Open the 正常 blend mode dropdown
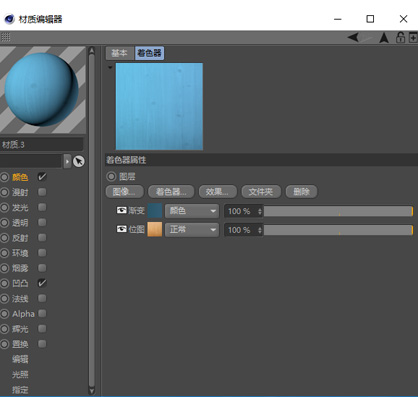Viewport: 418px width, 397px height. 192,230
